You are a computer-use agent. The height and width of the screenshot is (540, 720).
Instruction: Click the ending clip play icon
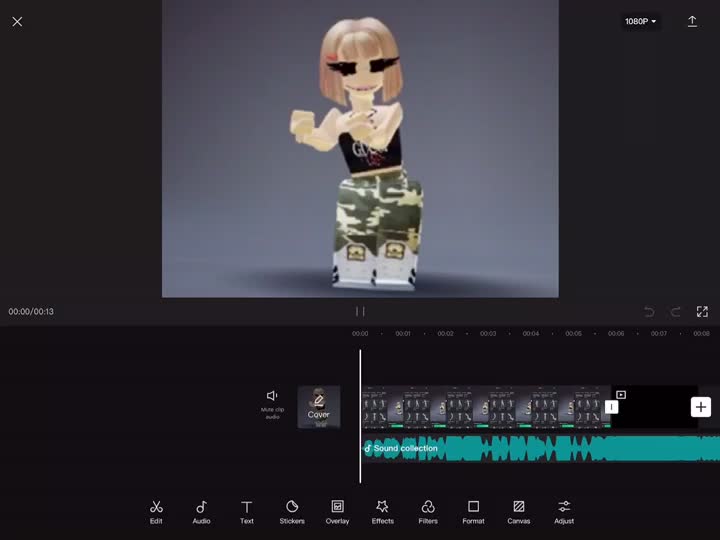[621, 394]
